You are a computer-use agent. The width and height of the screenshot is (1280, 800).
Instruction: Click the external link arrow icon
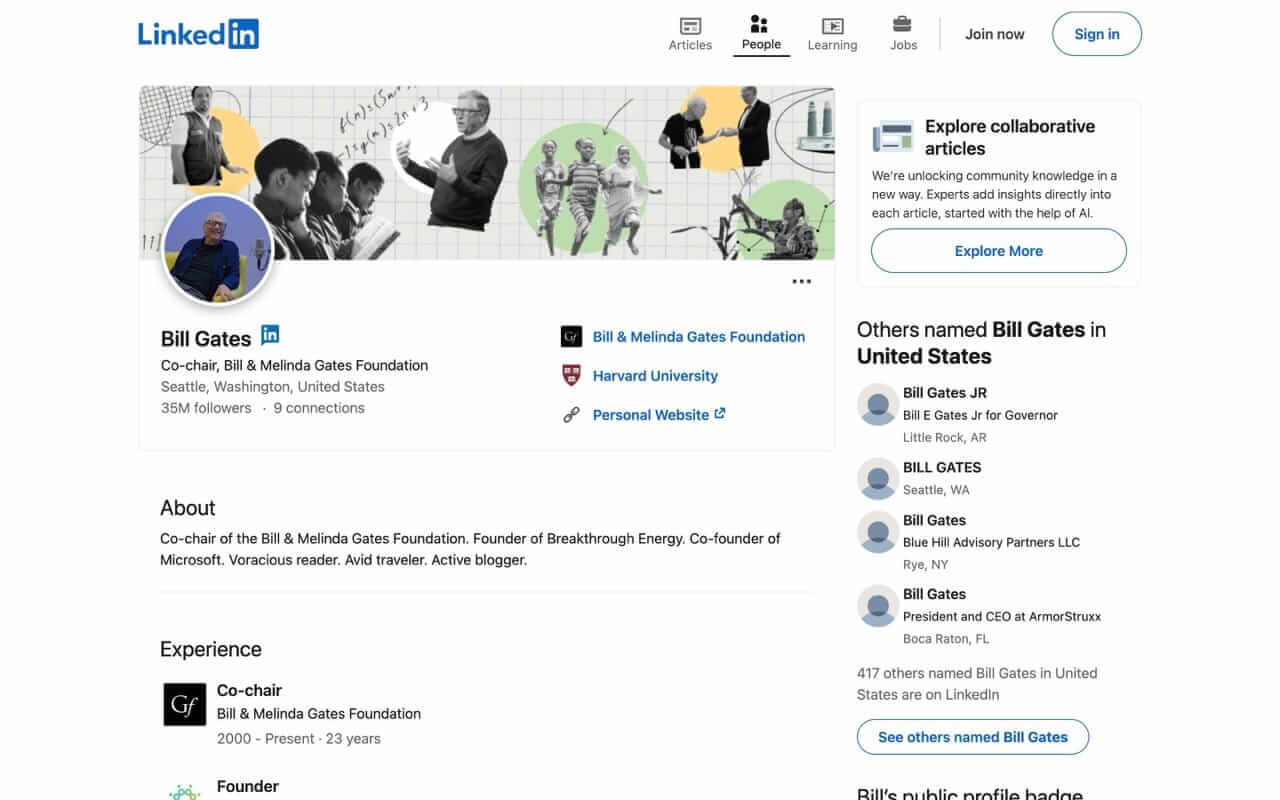719,414
